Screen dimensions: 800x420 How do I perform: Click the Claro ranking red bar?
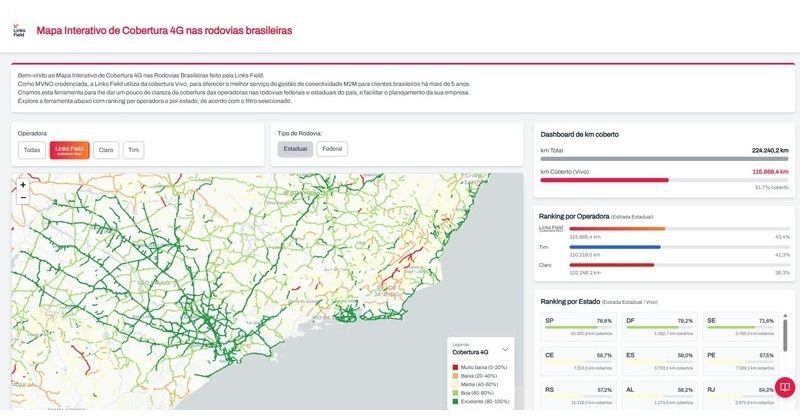(612, 265)
